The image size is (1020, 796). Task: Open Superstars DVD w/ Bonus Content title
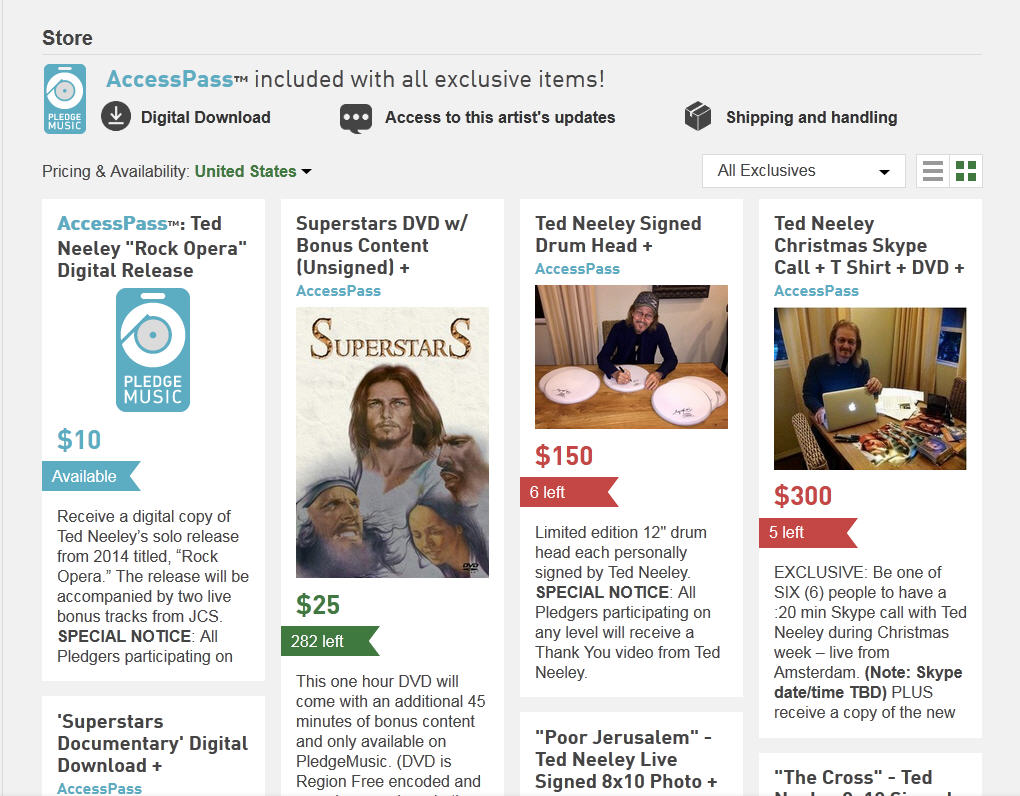click(x=382, y=245)
